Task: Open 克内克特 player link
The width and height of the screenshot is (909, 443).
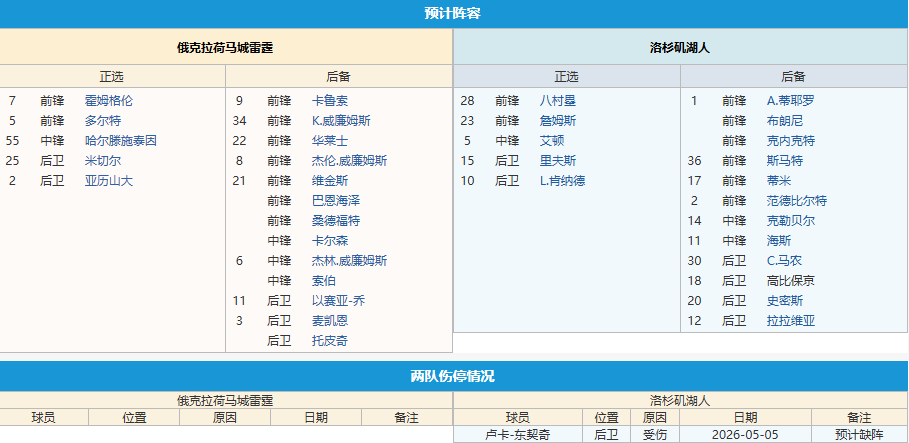Action: pos(791,141)
